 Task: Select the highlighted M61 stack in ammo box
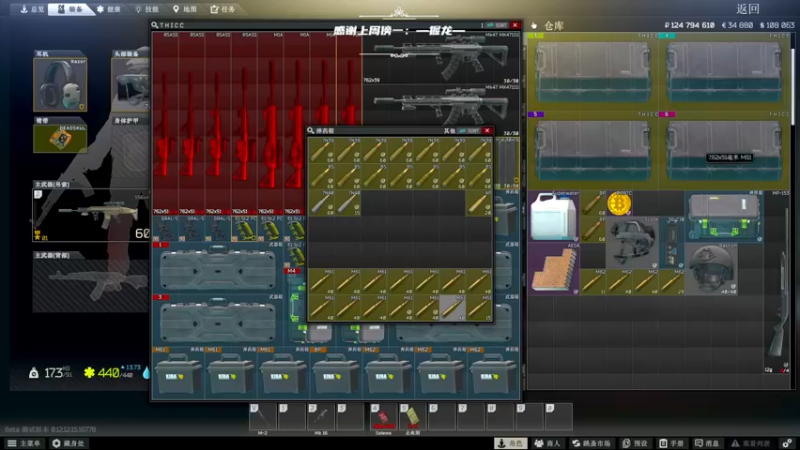tap(453, 308)
